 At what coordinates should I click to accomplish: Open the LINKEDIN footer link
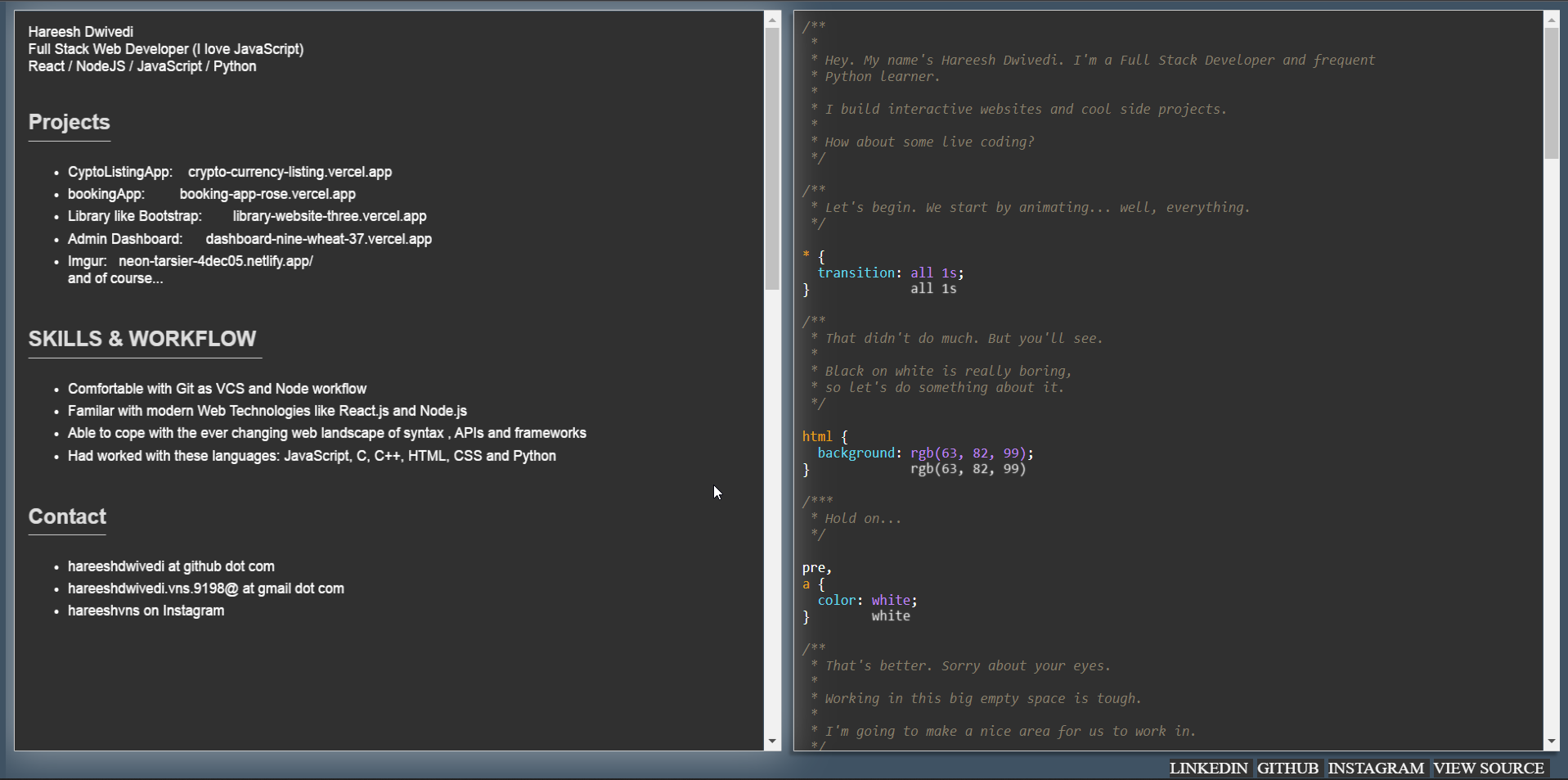[x=1208, y=768]
